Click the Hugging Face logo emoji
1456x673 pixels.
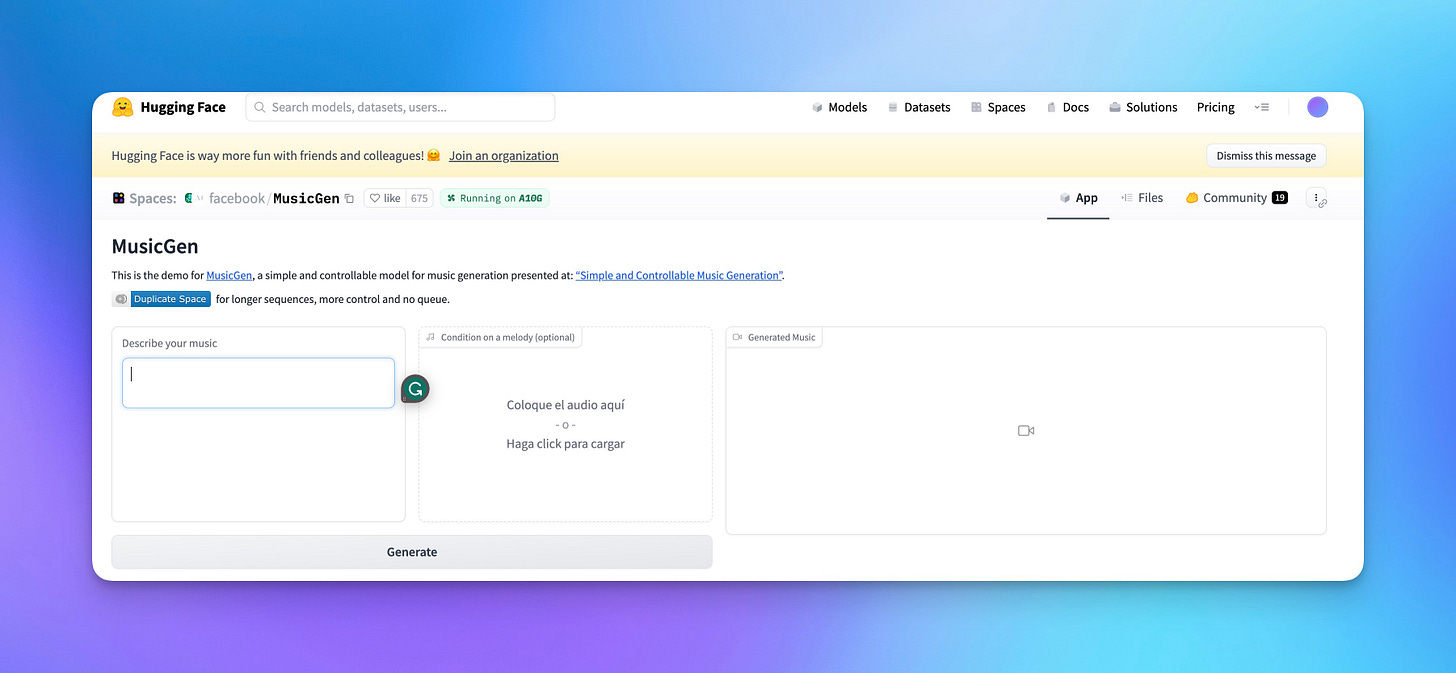coord(122,107)
